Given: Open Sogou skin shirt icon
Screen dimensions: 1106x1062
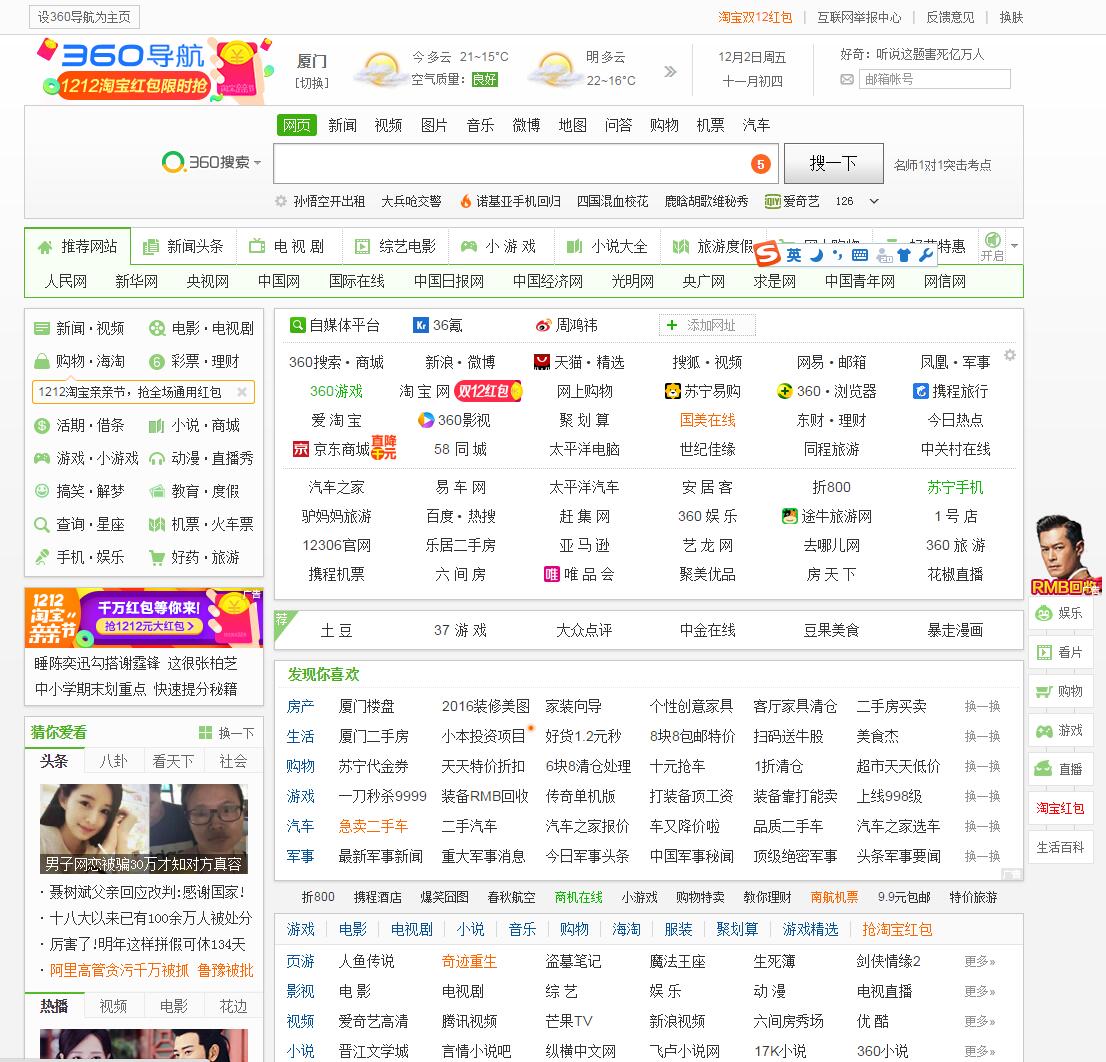Looking at the screenshot, I should tap(904, 255).
